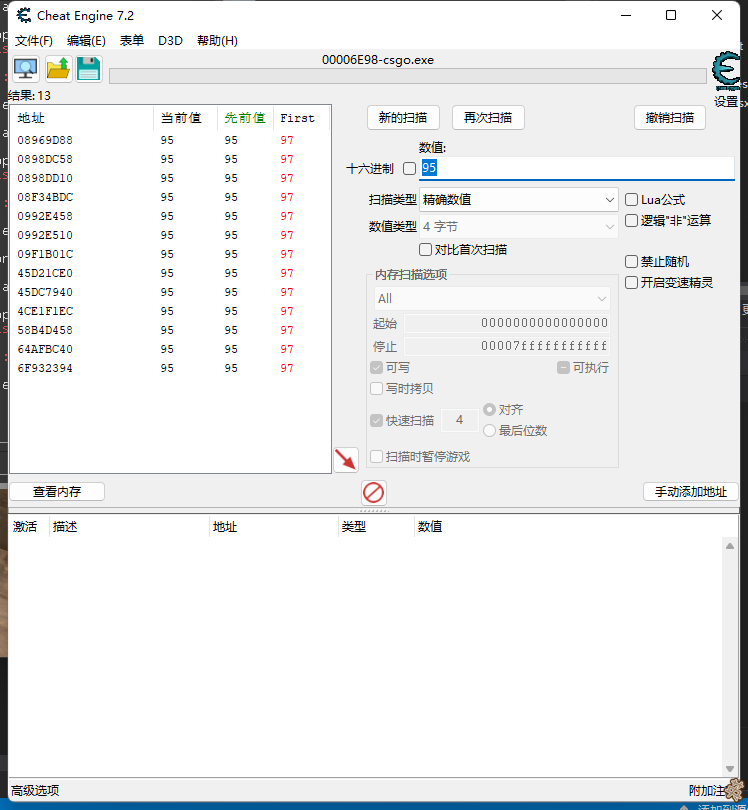Click the 手动添加地址 button

tap(691, 491)
